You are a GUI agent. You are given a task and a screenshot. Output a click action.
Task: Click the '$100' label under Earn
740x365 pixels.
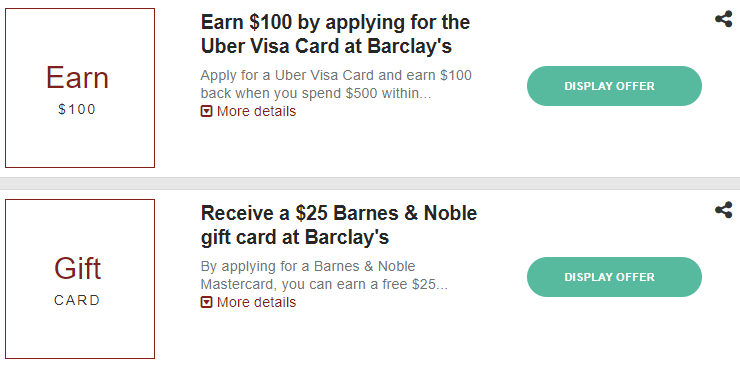point(77,110)
